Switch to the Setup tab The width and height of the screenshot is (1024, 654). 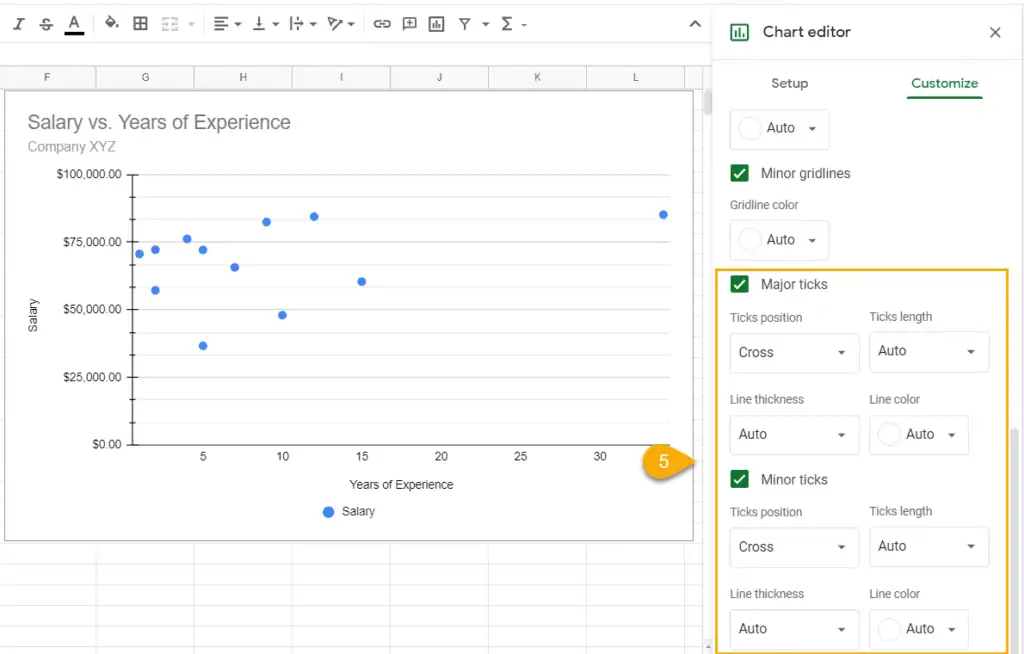pyautogui.click(x=790, y=84)
